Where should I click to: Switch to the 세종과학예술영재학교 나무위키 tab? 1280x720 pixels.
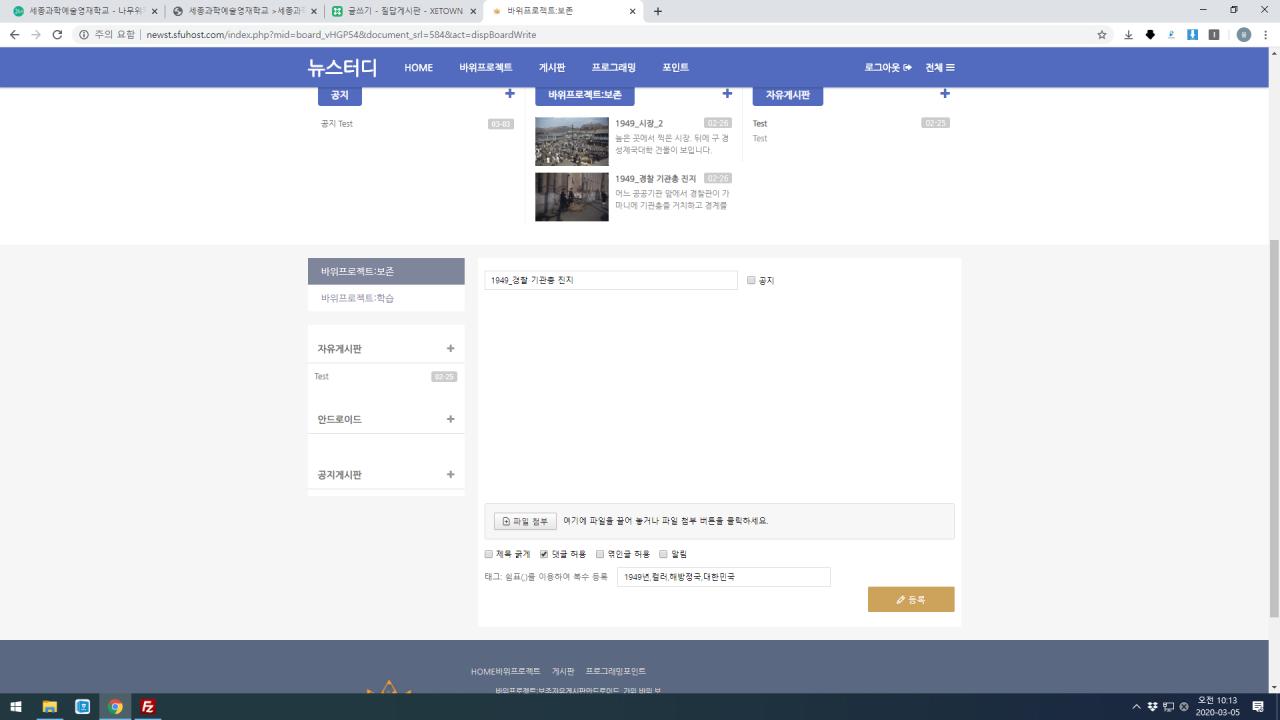(x=82, y=11)
